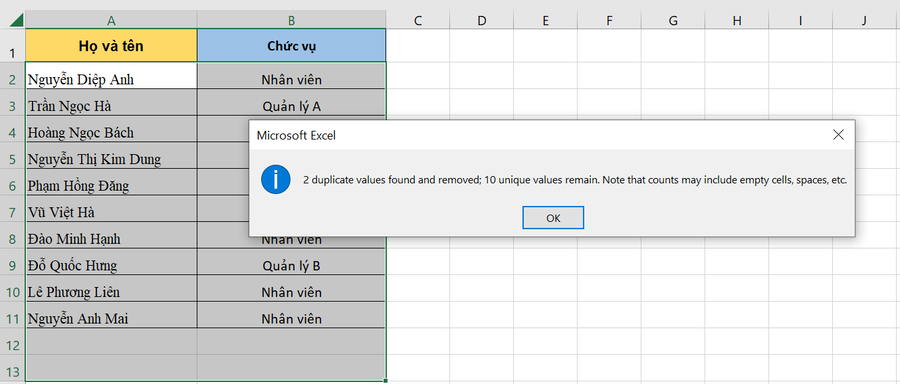Select column G header
900x384 pixels.
(x=673, y=21)
